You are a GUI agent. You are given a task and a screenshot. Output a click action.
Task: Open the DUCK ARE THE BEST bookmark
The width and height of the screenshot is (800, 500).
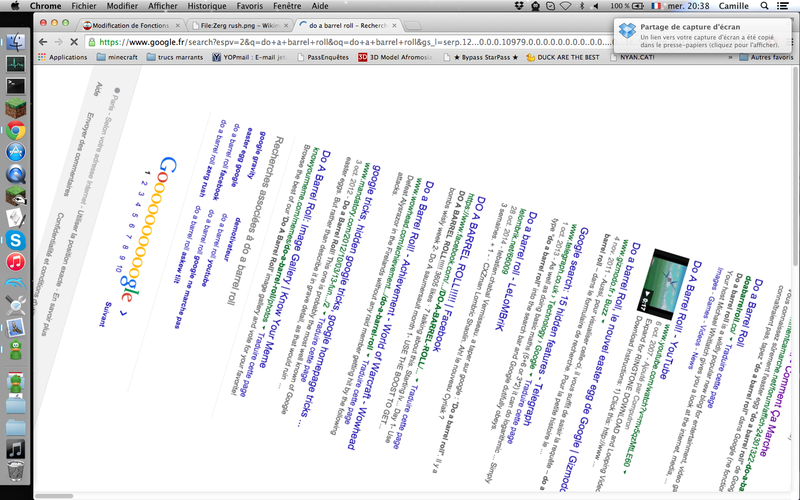pos(563,57)
